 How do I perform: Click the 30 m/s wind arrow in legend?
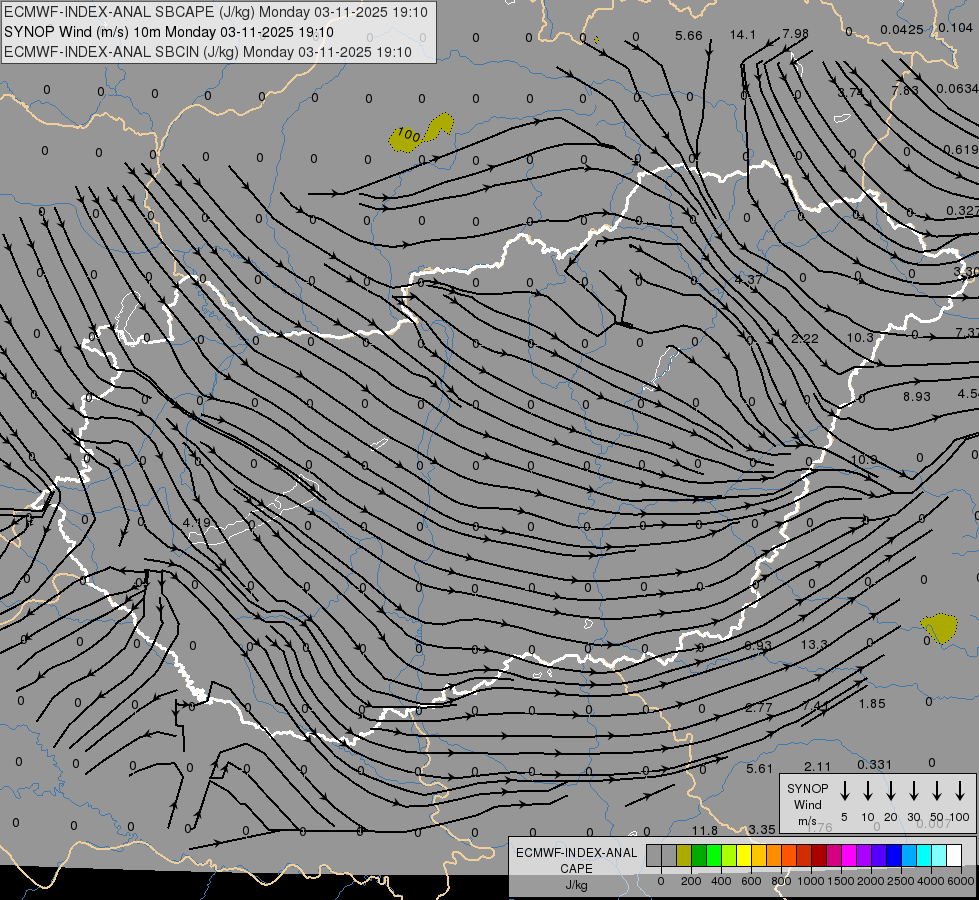pyautogui.click(x=914, y=790)
